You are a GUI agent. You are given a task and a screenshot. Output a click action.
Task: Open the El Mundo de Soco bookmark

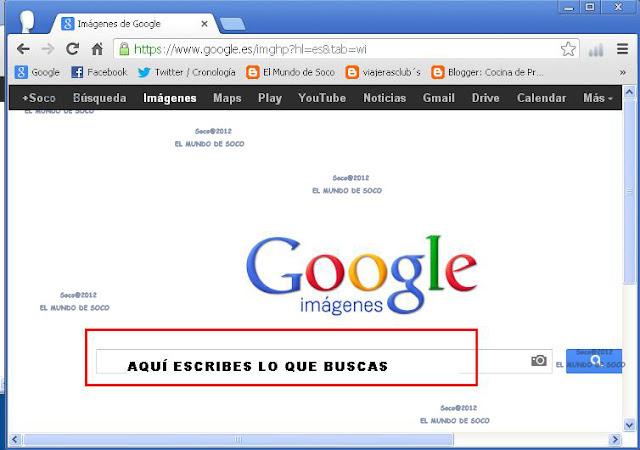tap(290, 72)
